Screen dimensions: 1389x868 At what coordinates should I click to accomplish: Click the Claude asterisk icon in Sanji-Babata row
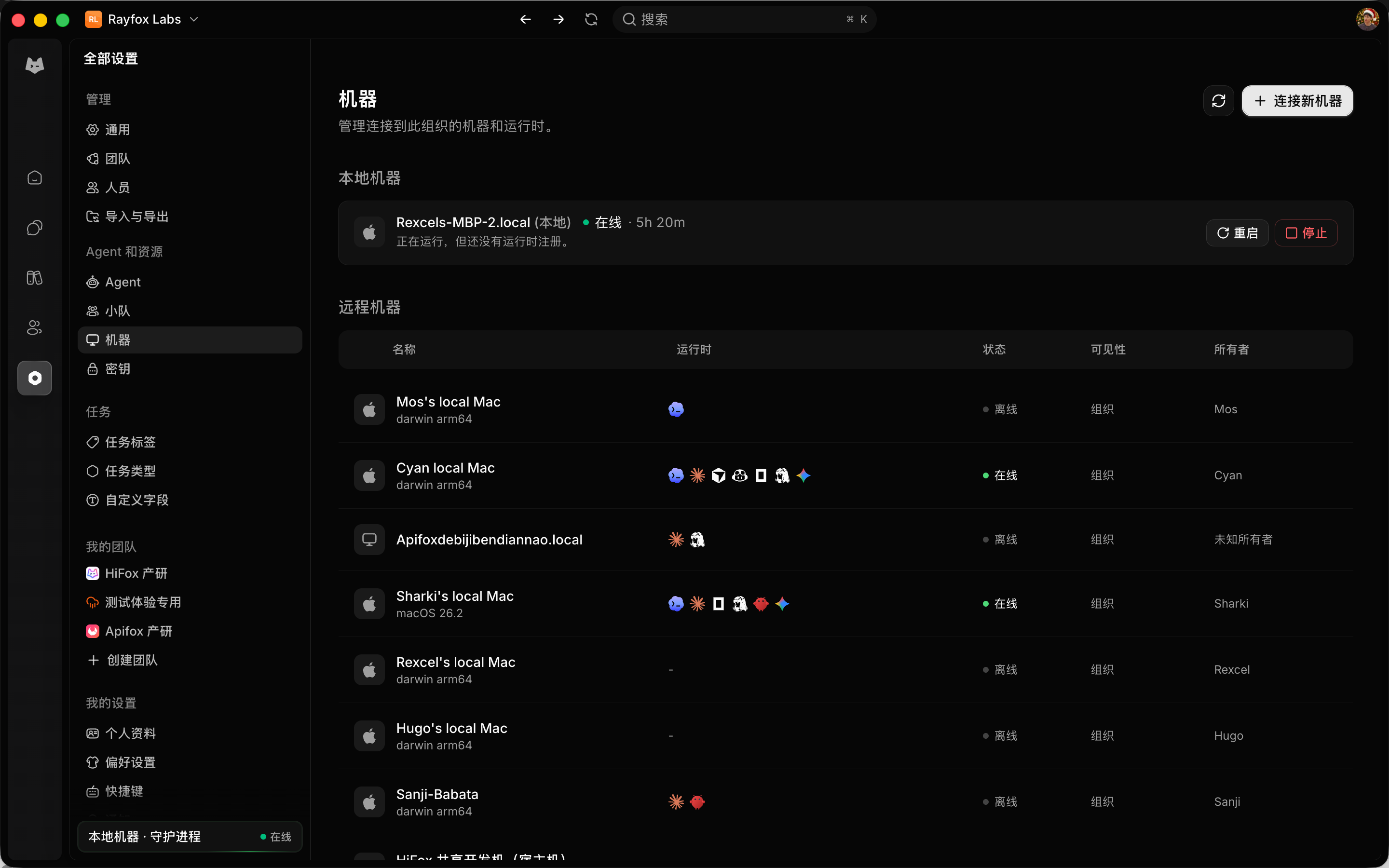click(676, 802)
